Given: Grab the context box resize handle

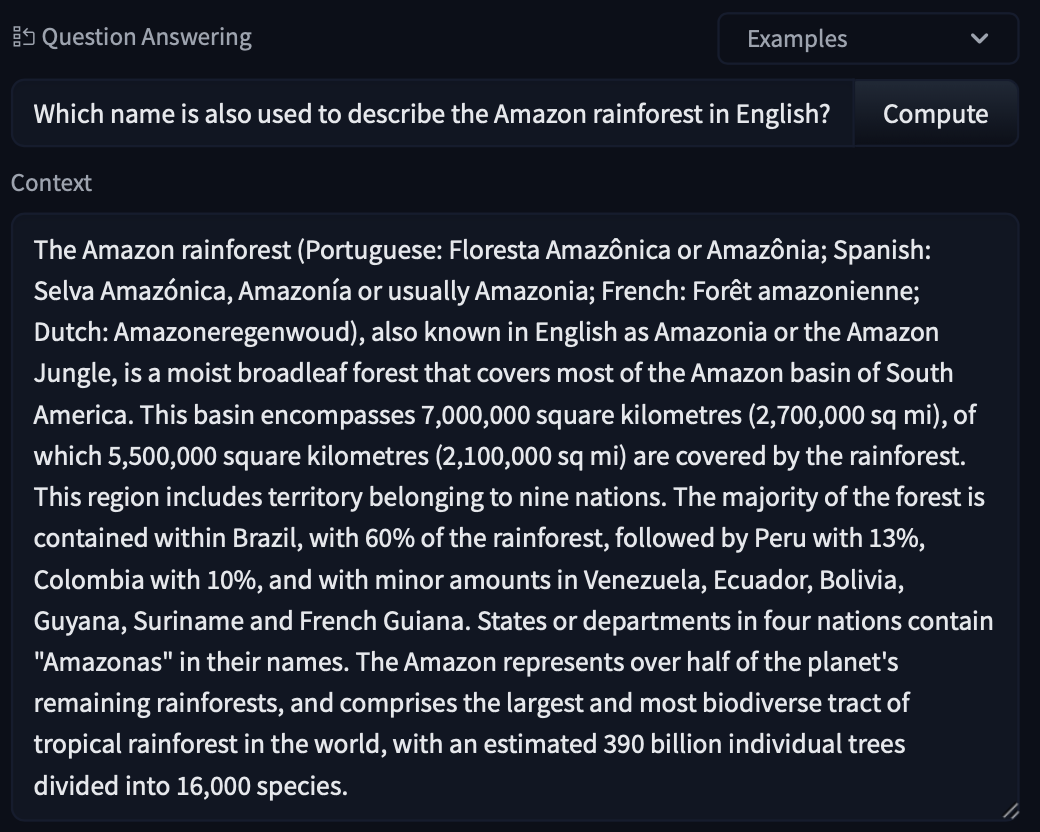Looking at the screenshot, I should (x=1010, y=810).
